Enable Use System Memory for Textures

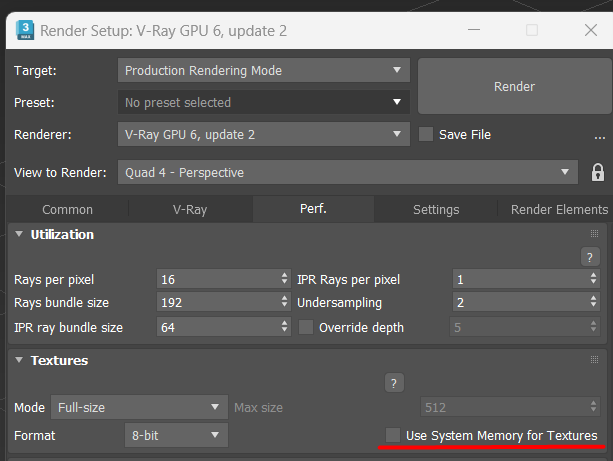tap(393, 435)
